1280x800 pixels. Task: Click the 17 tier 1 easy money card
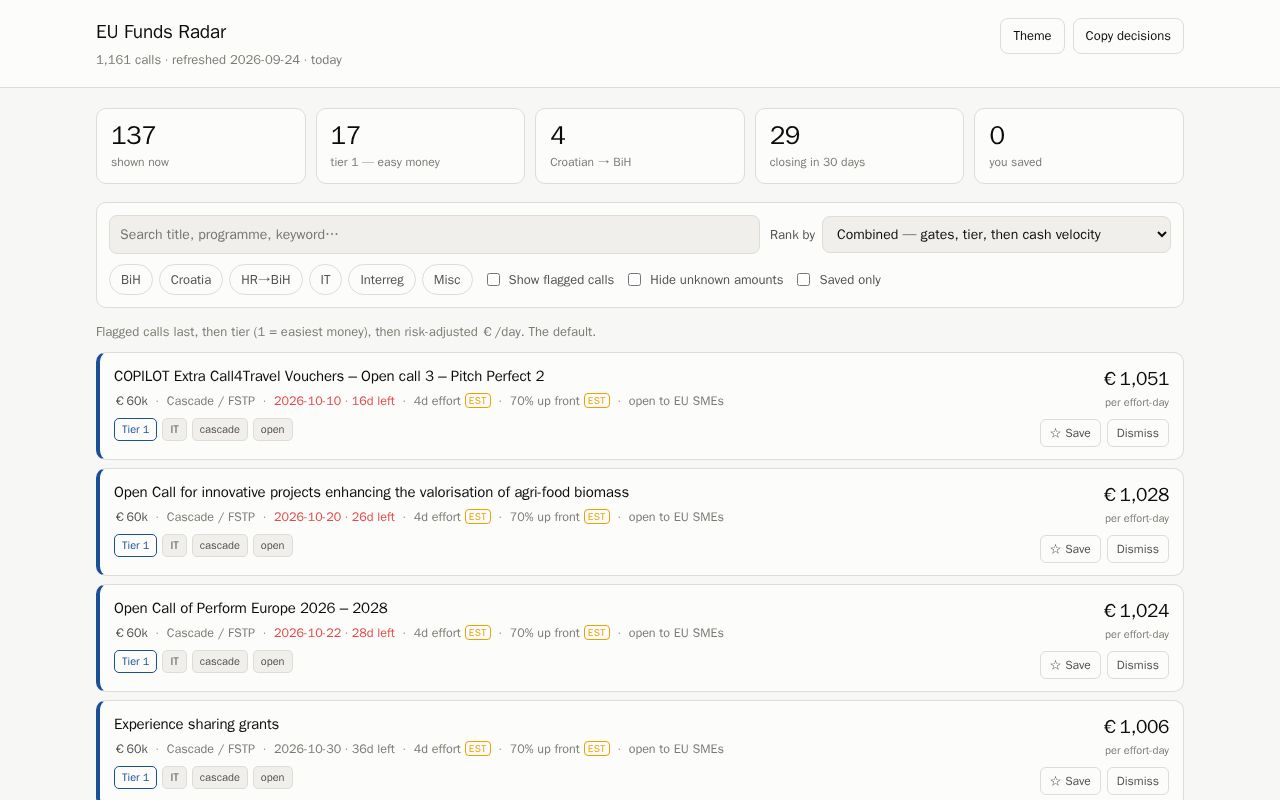420,146
